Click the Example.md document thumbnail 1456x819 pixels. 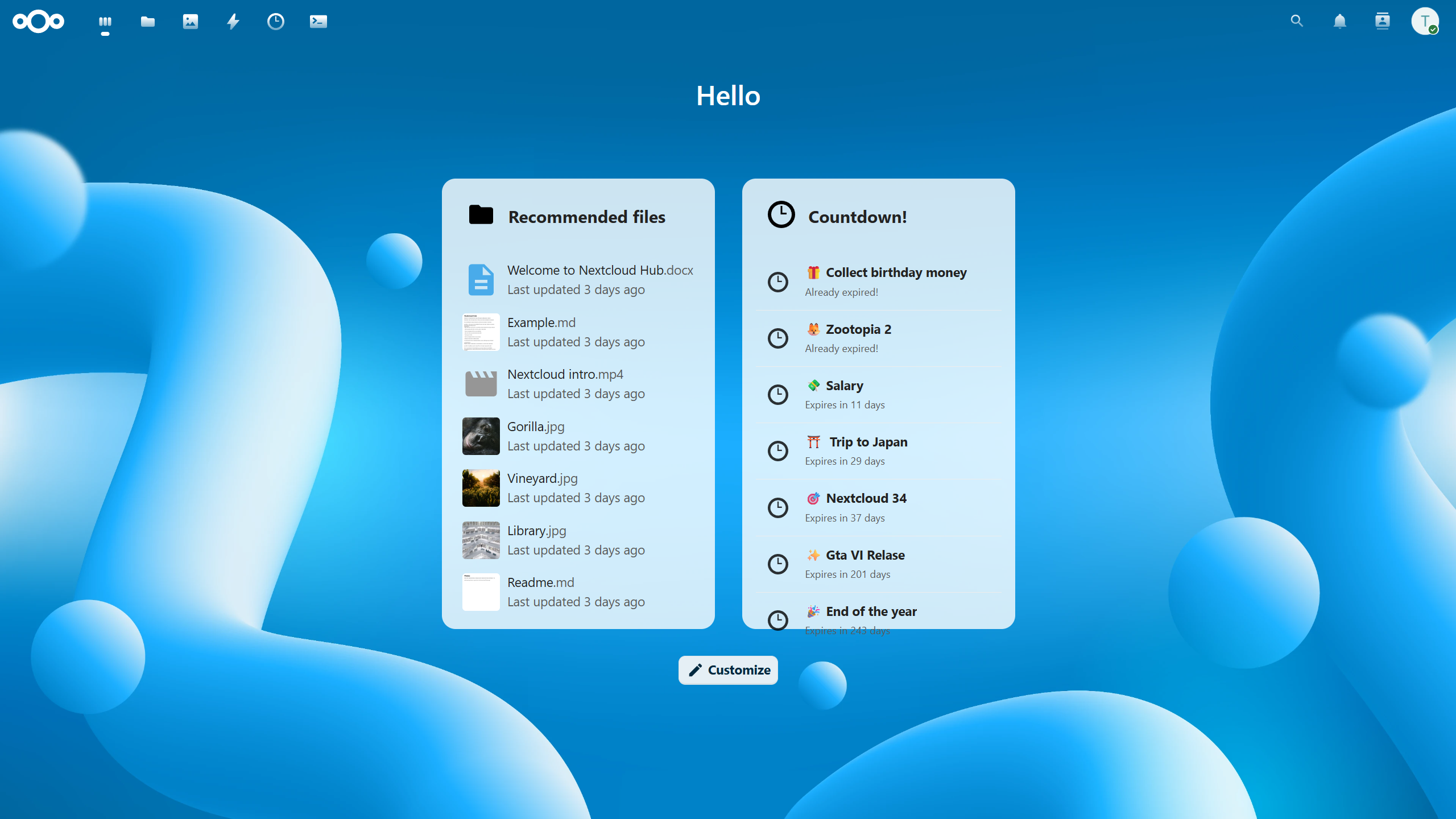tap(481, 332)
